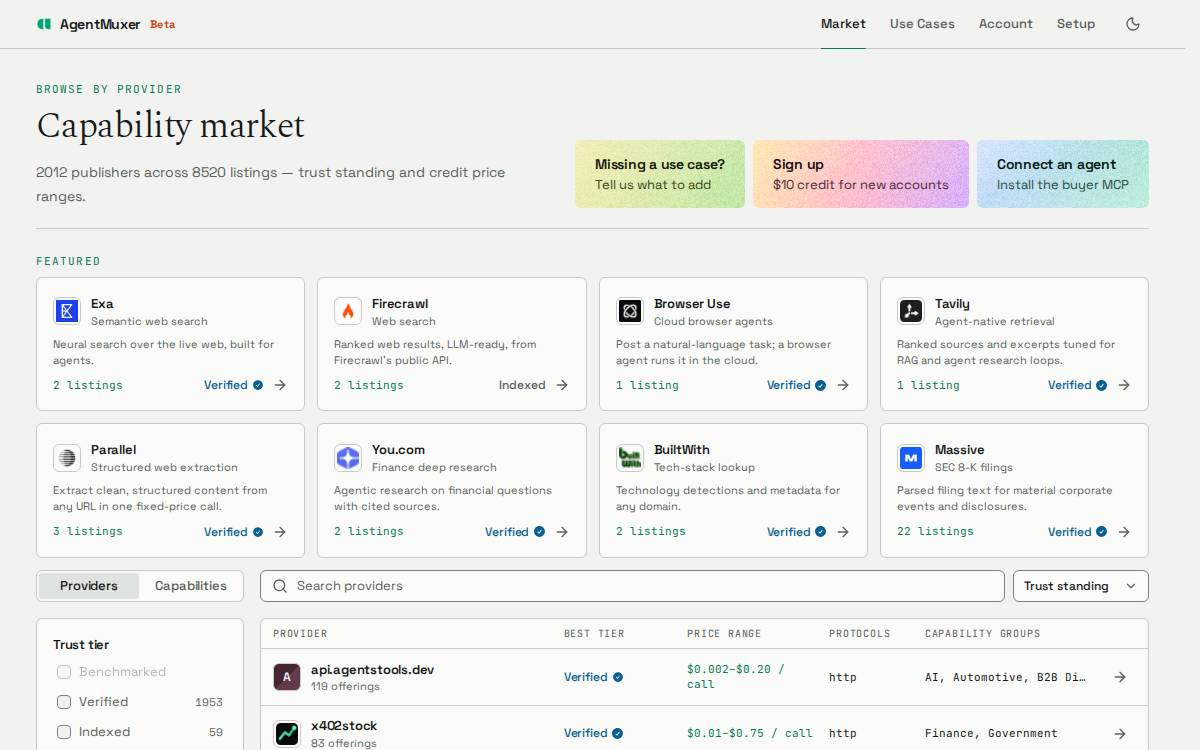The image size is (1200, 750).
Task: Open api.agentstools.dev provider link
Action: tap(372, 669)
